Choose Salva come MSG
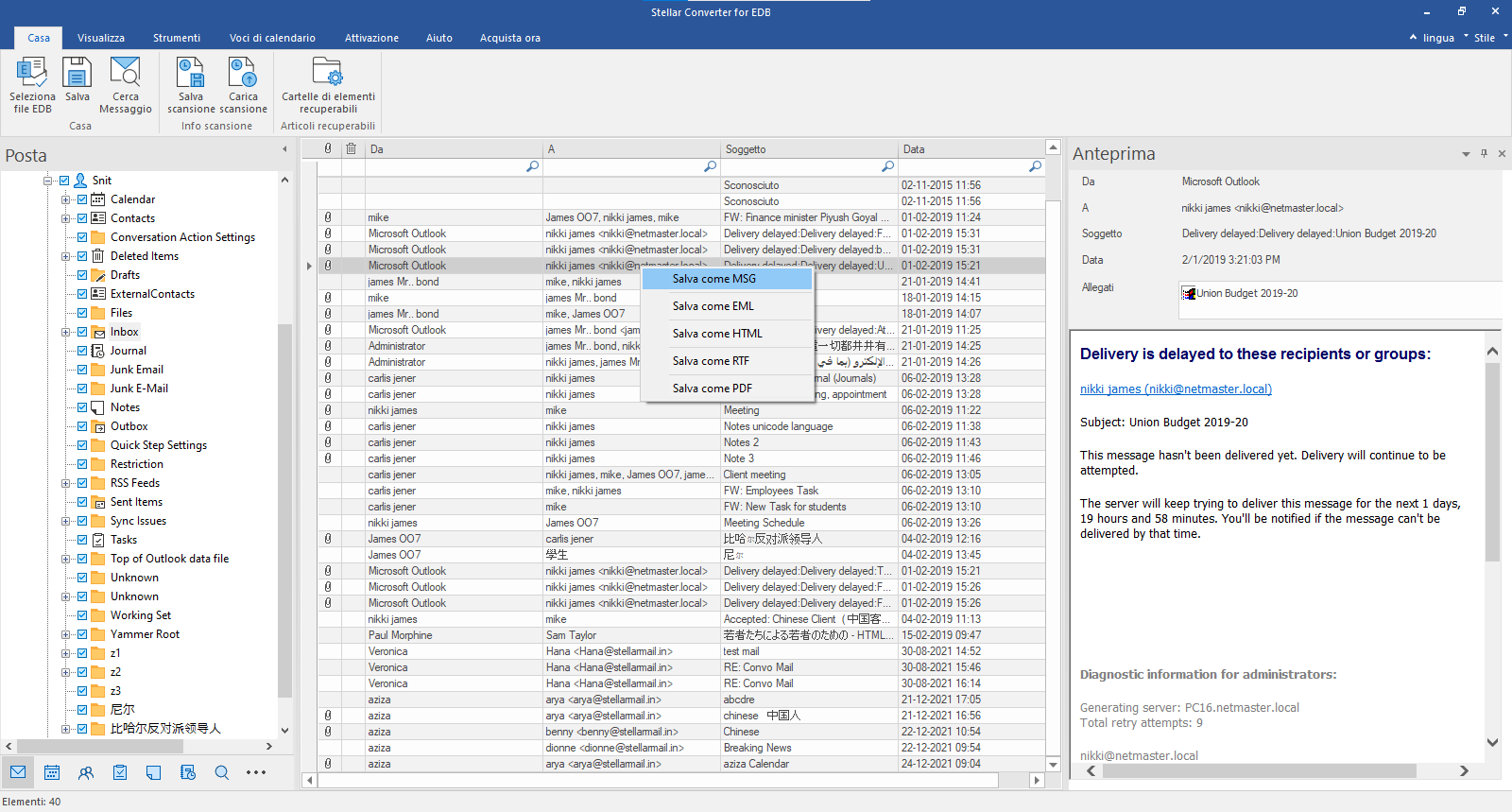This screenshot has height=812, width=1512. pyautogui.click(x=727, y=279)
